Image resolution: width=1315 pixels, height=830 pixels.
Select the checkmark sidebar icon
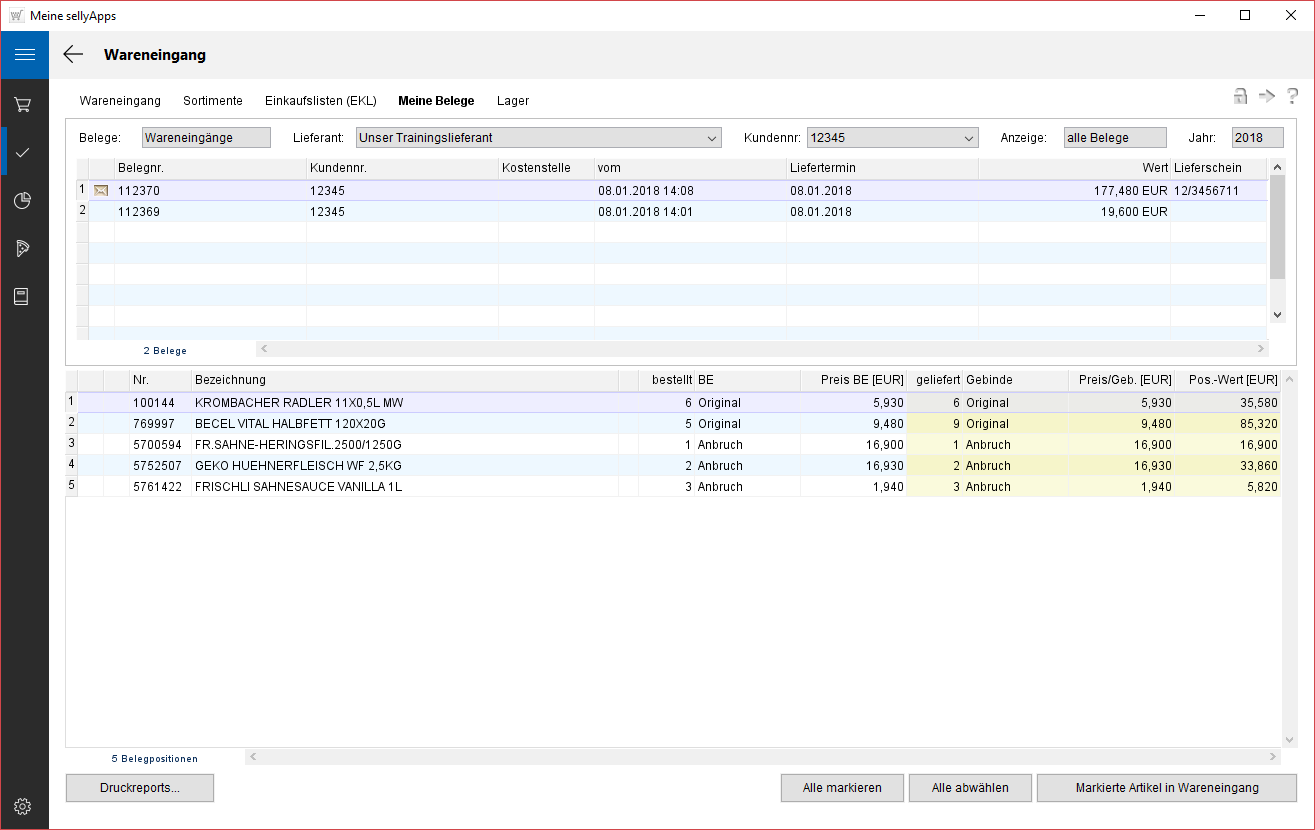tap(24, 152)
